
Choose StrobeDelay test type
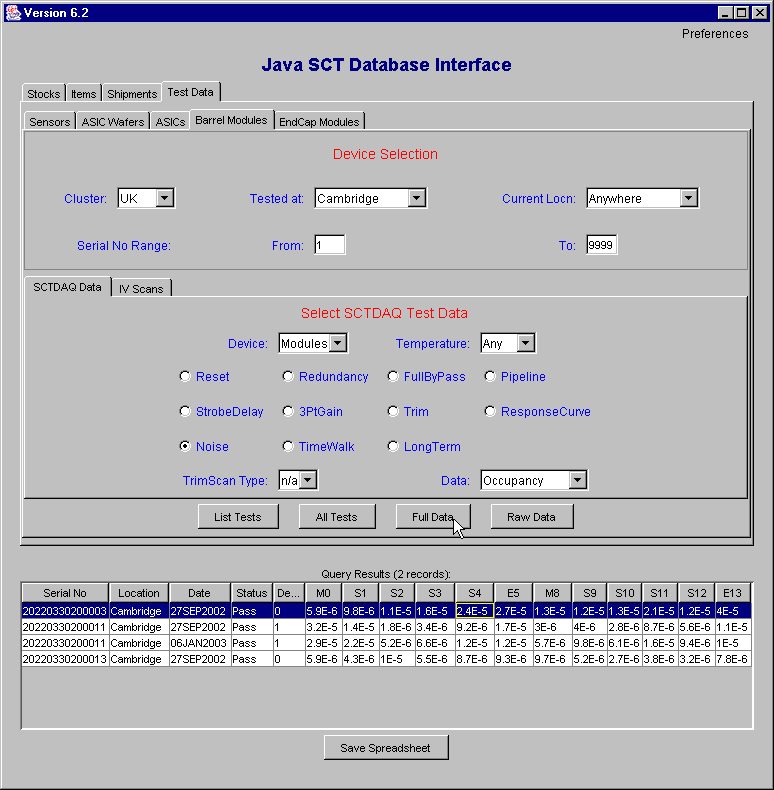coord(185,412)
